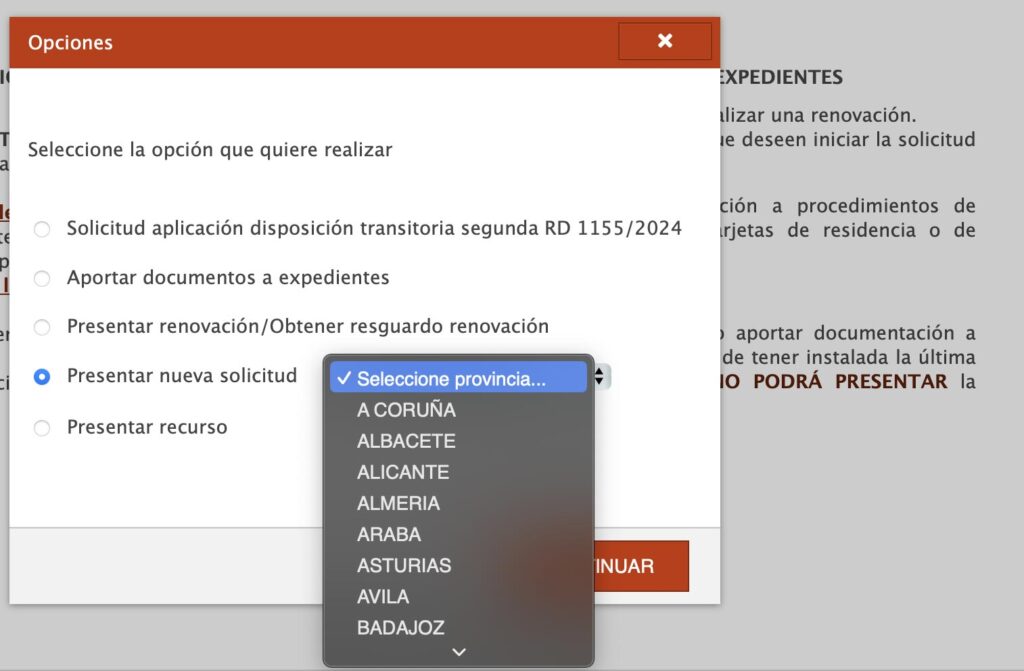Viewport: 1024px width, 671px height.
Task: Select ALBACETE in the province dropdown
Action: tap(406, 441)
